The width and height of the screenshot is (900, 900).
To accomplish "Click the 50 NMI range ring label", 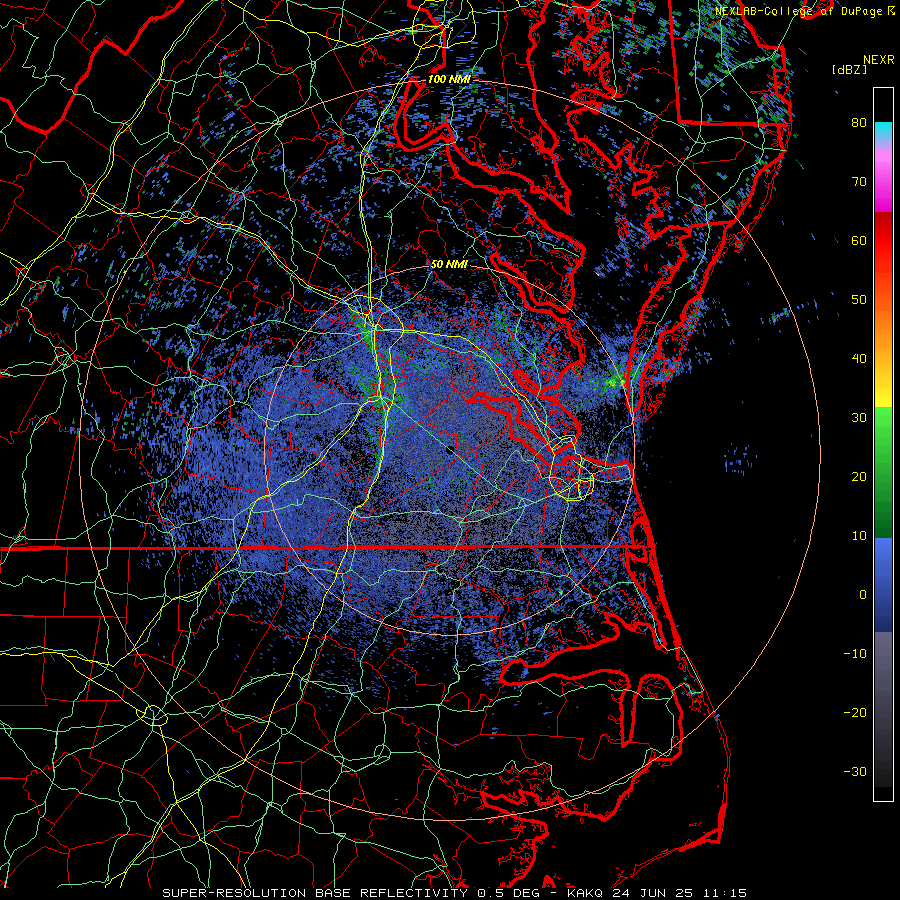I will tap(449, 265).
